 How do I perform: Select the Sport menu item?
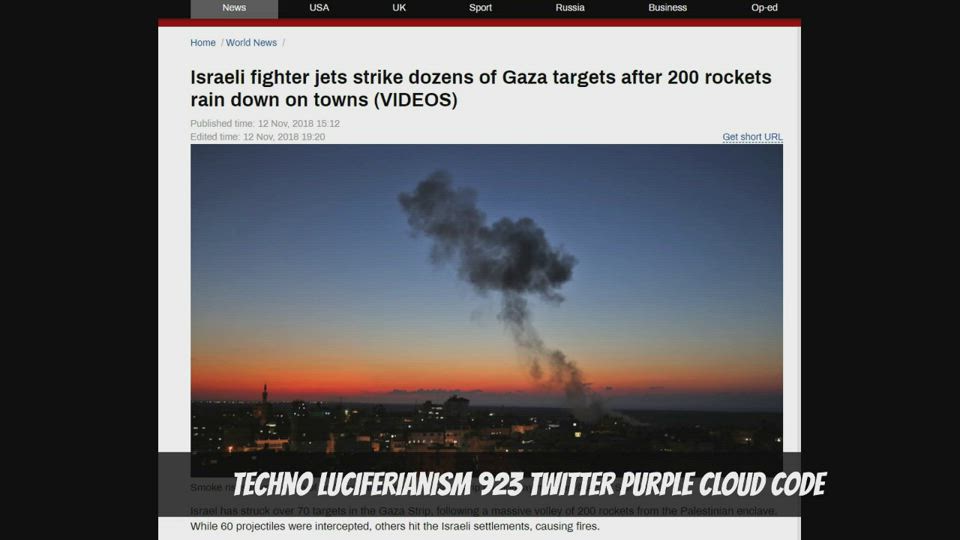click(480, 8)
